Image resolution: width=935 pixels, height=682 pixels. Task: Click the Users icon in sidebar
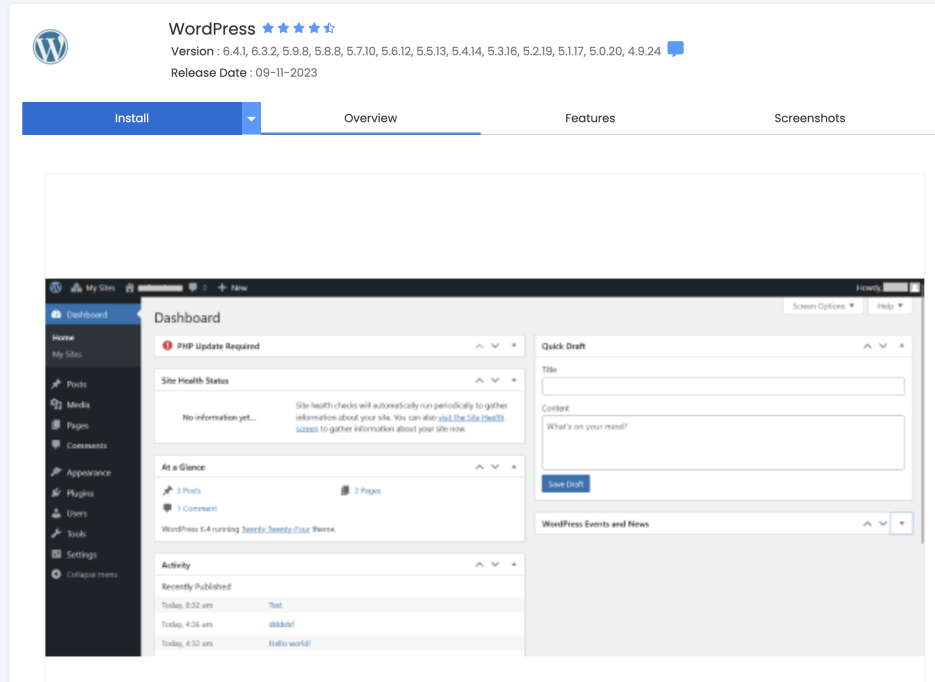click(56, 513)
